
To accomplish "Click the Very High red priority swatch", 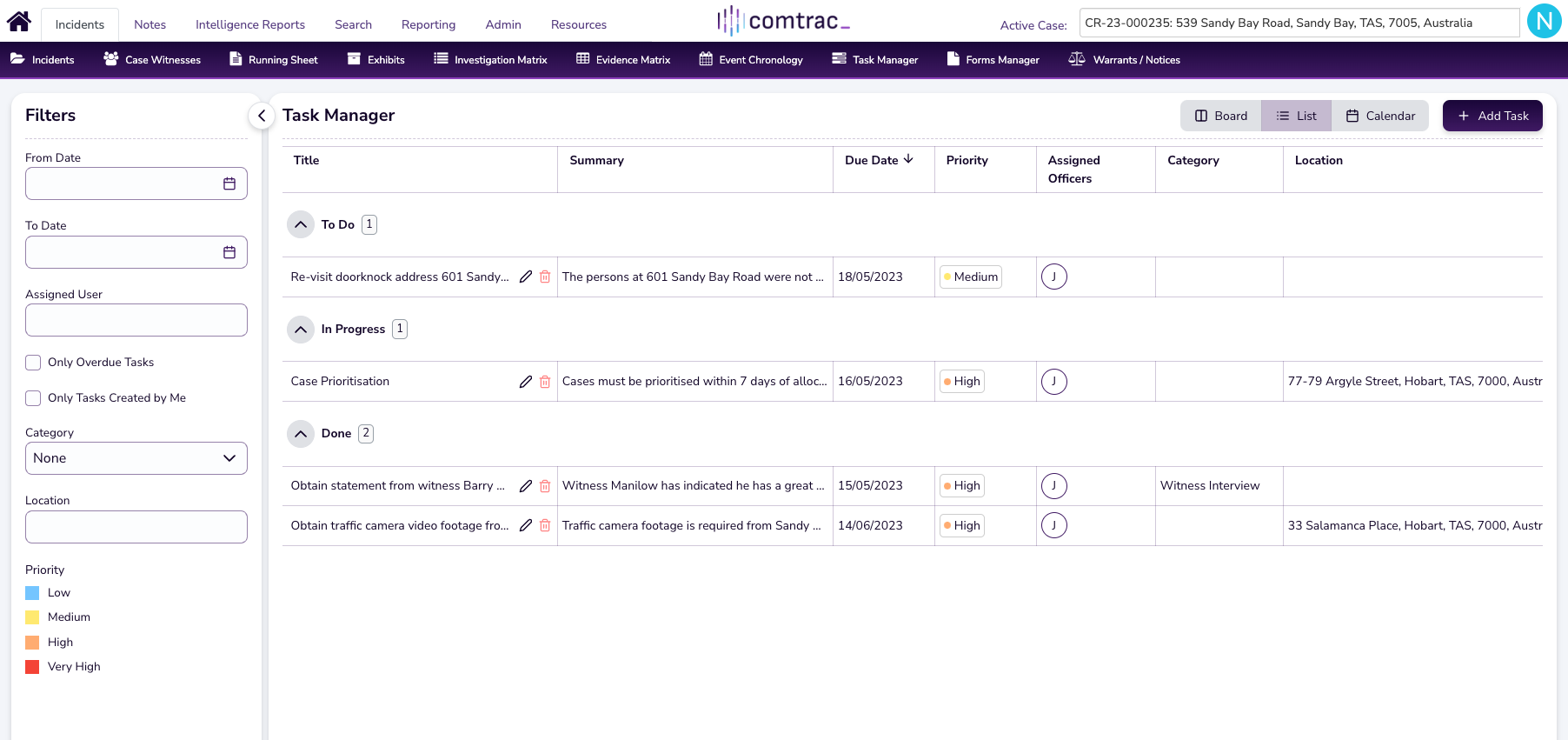I will tap(32, 667).
